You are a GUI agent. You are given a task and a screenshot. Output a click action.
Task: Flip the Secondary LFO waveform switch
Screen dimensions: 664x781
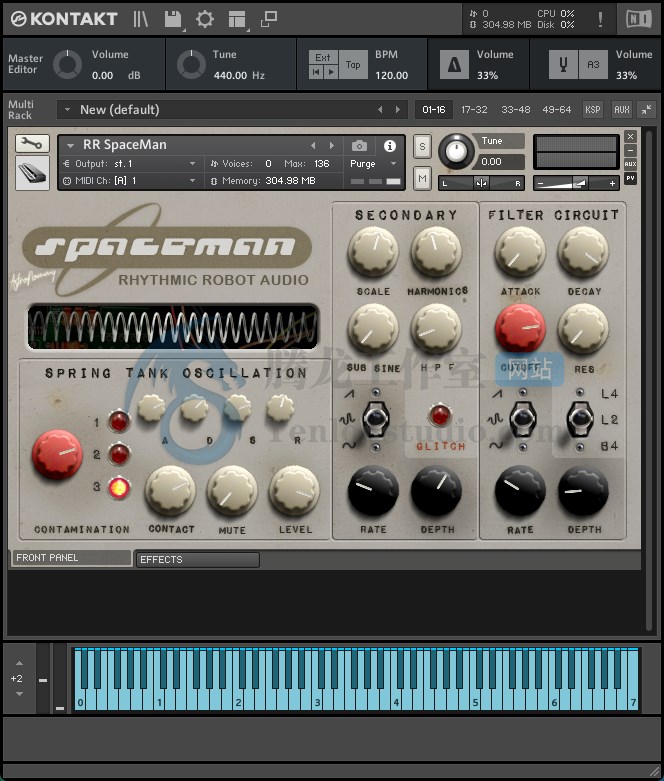click(x=375, y=419)
